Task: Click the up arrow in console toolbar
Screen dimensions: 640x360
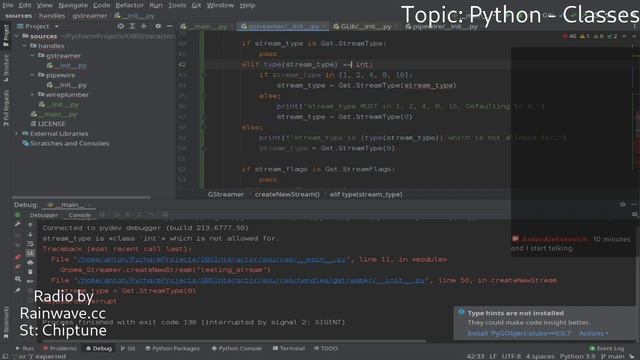Action: pos(30,225)
